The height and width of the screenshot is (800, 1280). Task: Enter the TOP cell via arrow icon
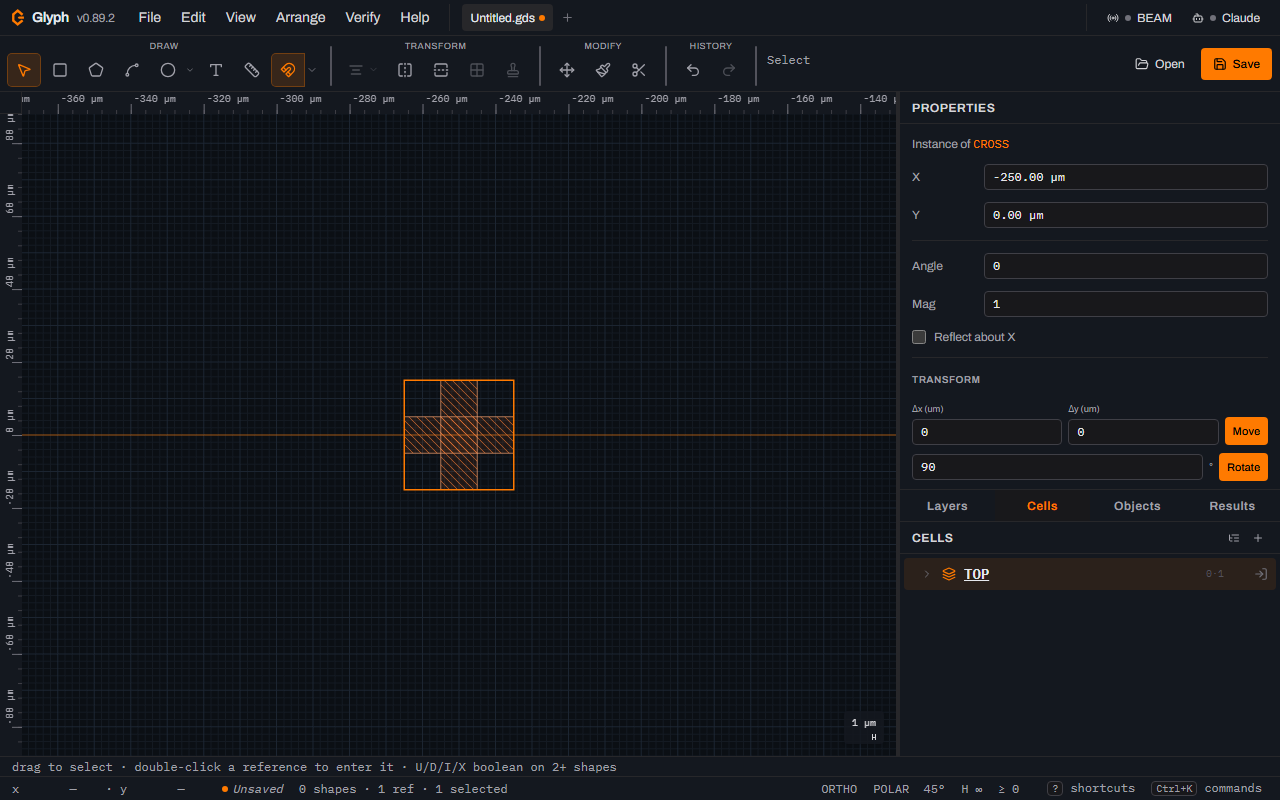point(1261,574)
